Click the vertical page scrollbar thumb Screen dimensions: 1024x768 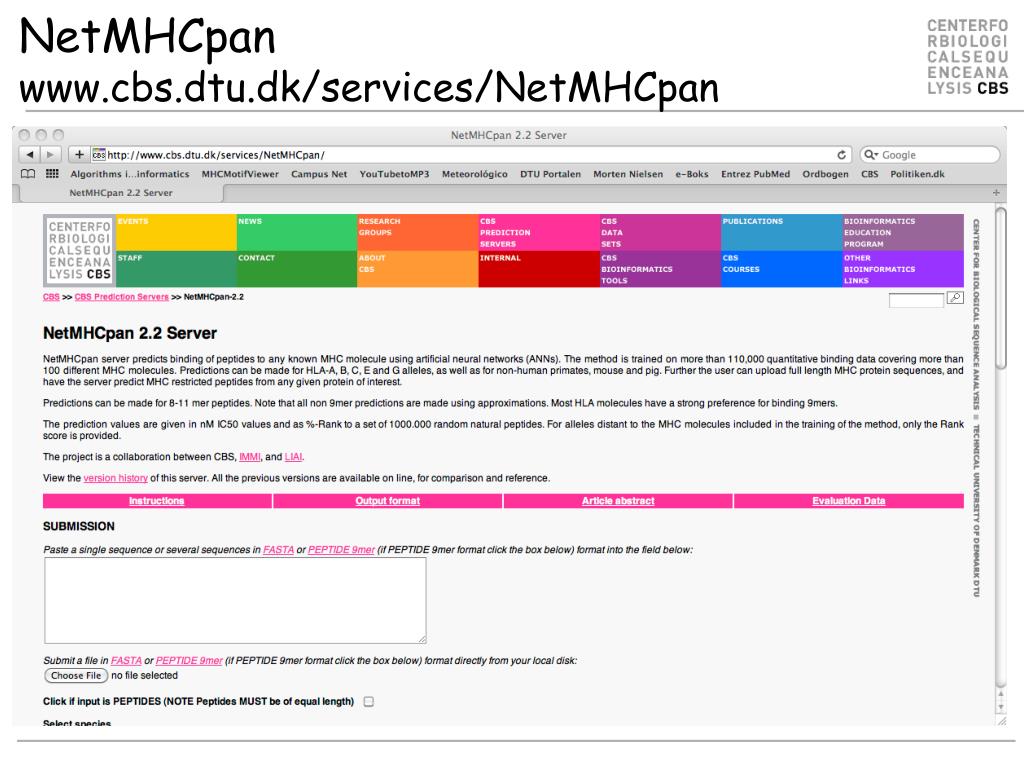tap(1001, 287)
